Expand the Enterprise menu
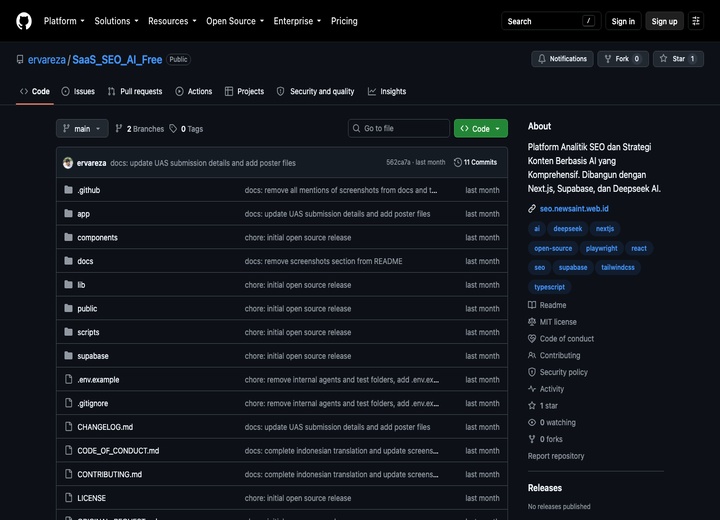Image resolution: width=720 pixels, height=520 pixels. click(x=297, y=21)
